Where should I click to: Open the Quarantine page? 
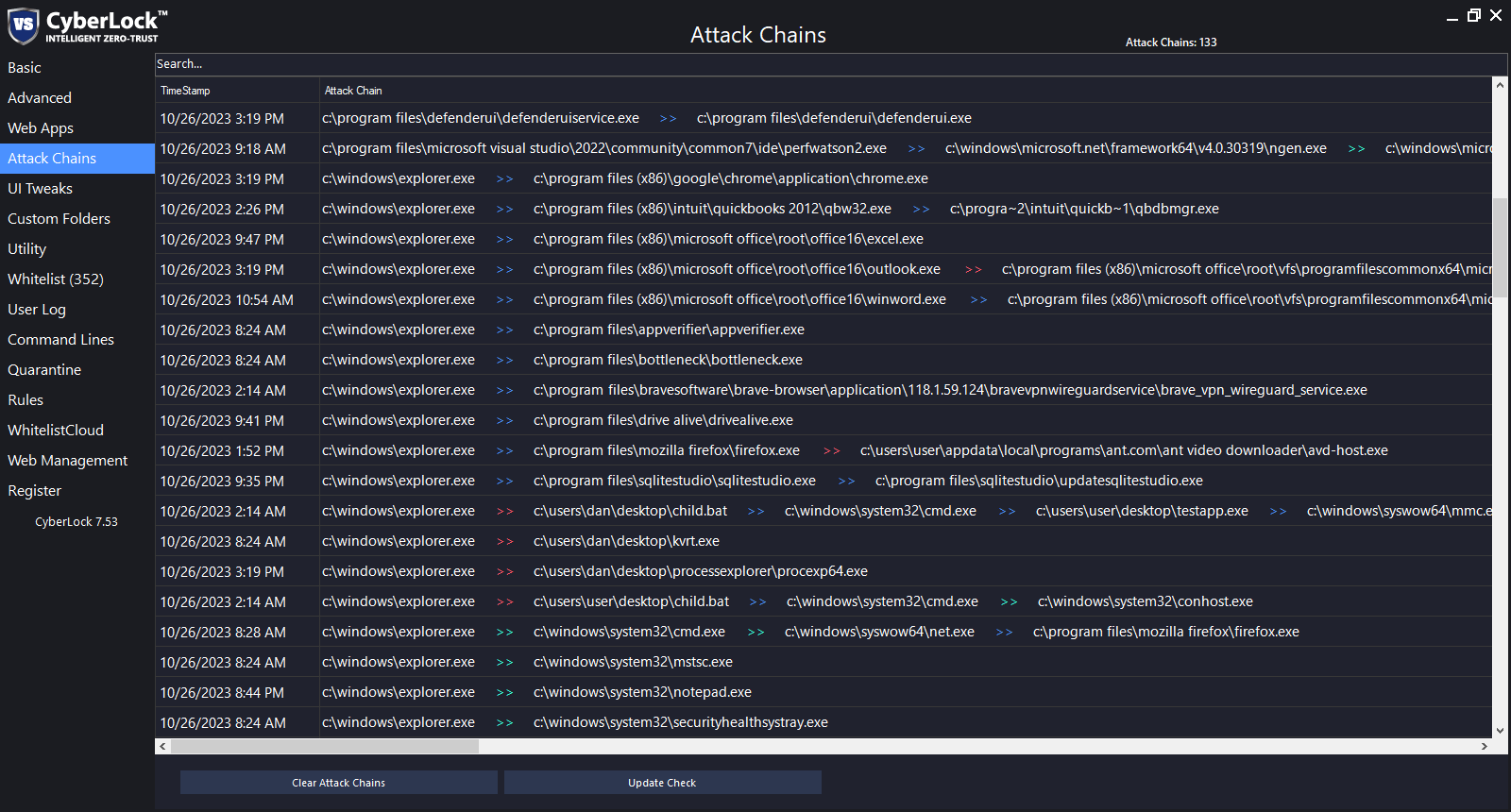tap(44, 370)
